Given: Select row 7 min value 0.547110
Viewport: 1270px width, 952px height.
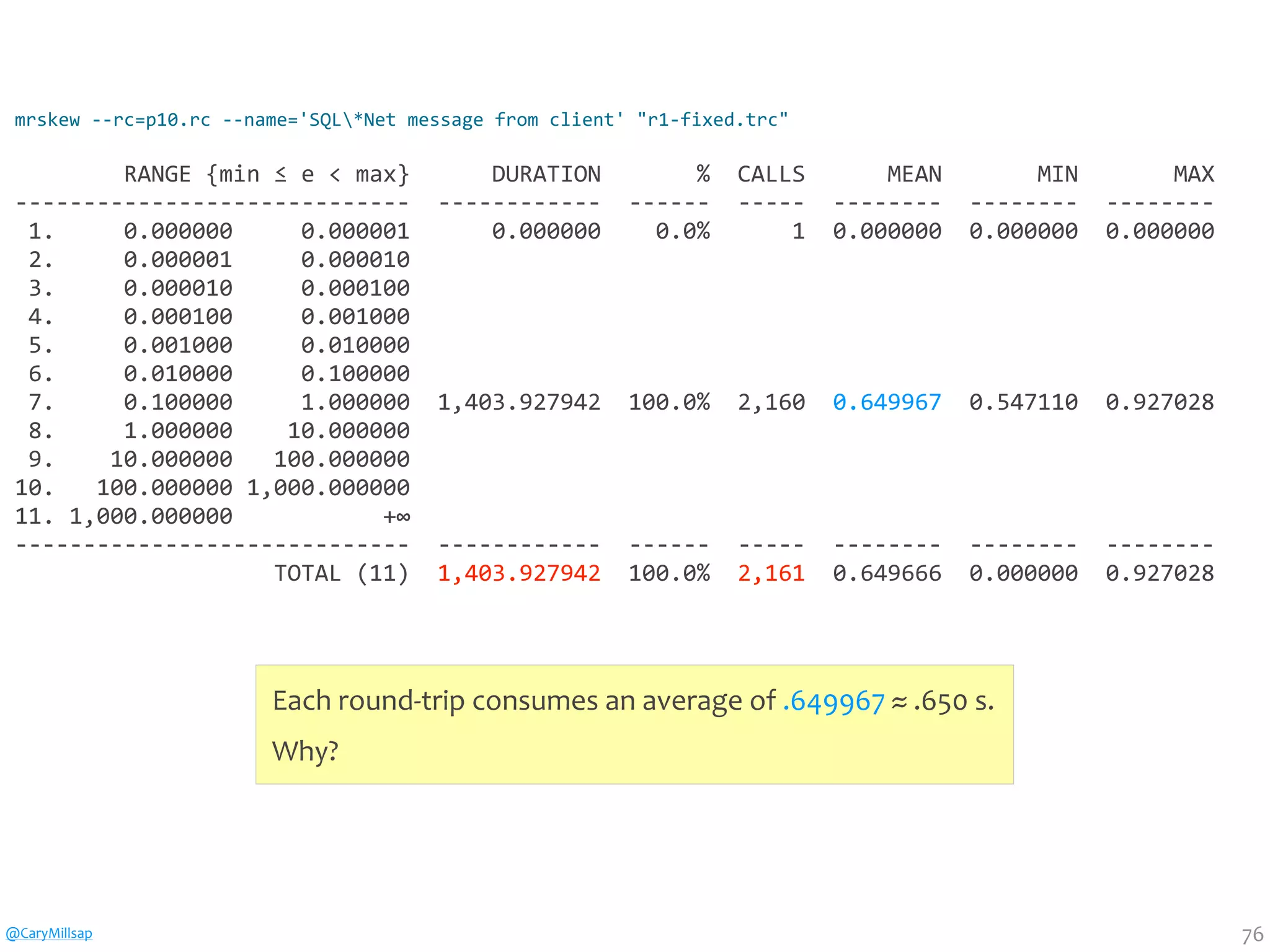Looking at the screenshot, I should pos(1023,402).
